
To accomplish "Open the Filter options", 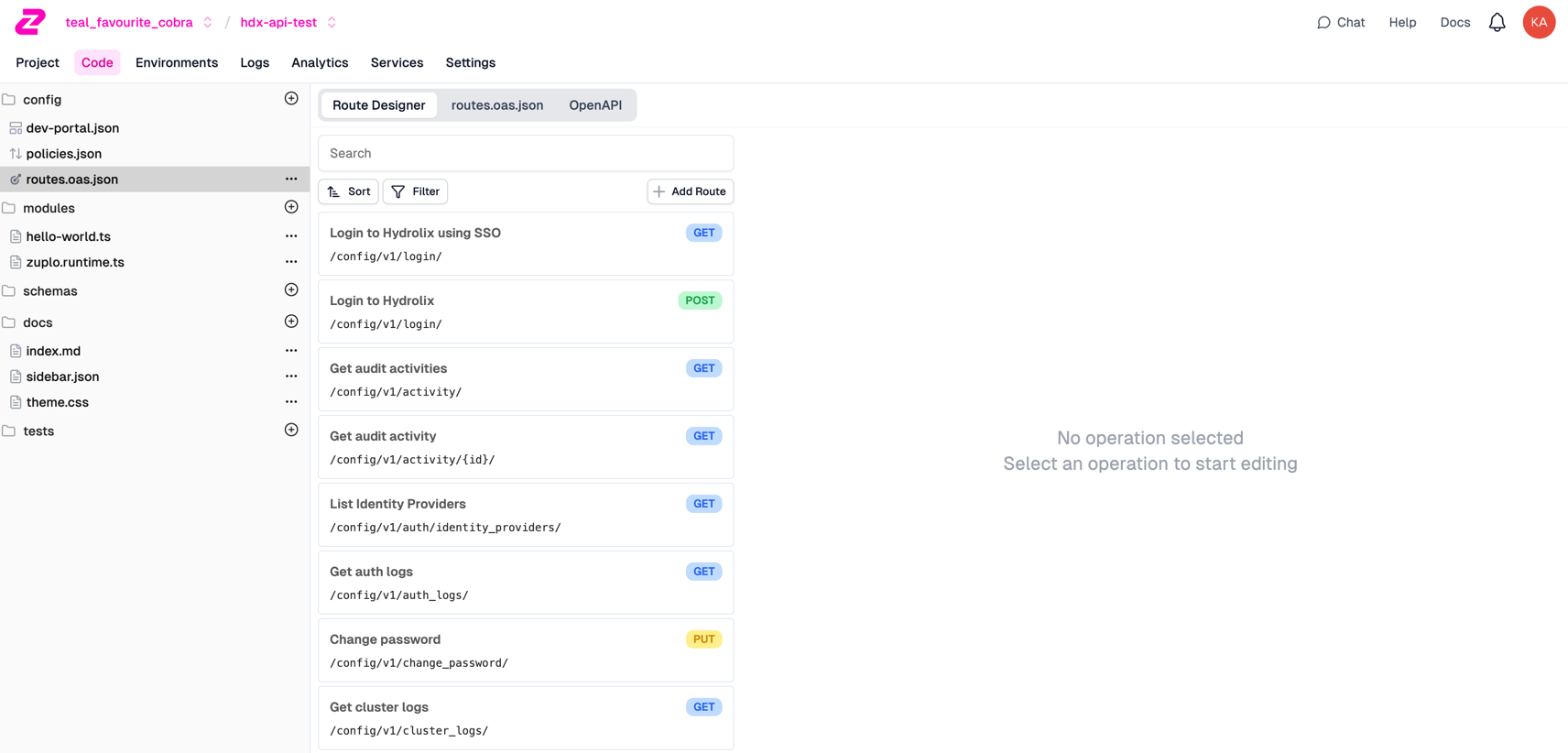I will point(415,191).
